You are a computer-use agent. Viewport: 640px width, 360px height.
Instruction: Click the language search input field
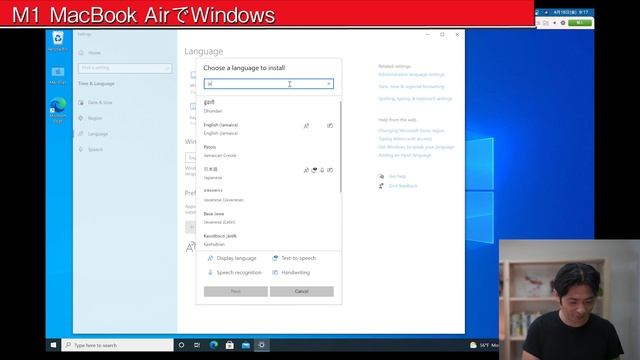(269, 84)
